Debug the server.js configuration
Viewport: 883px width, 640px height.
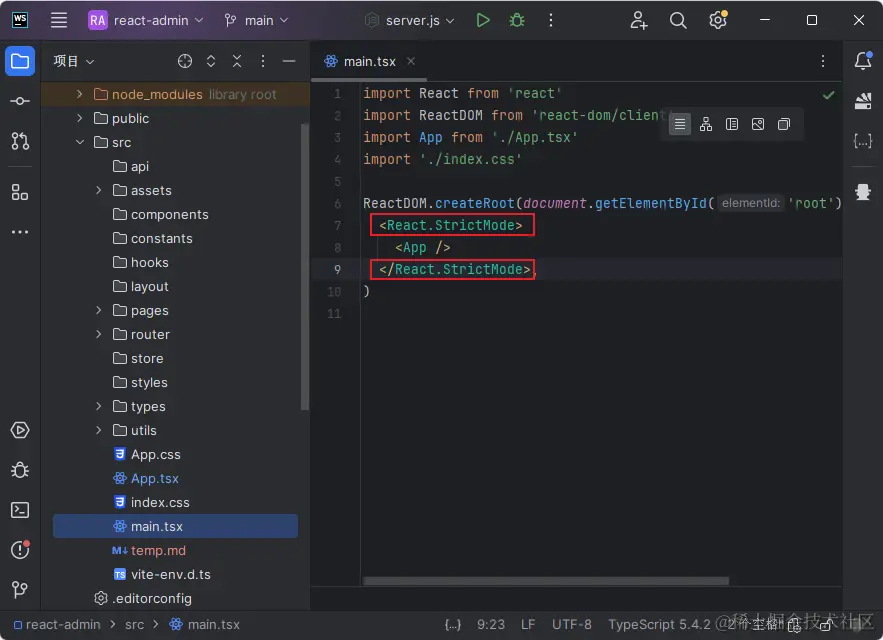pos(516,20)
